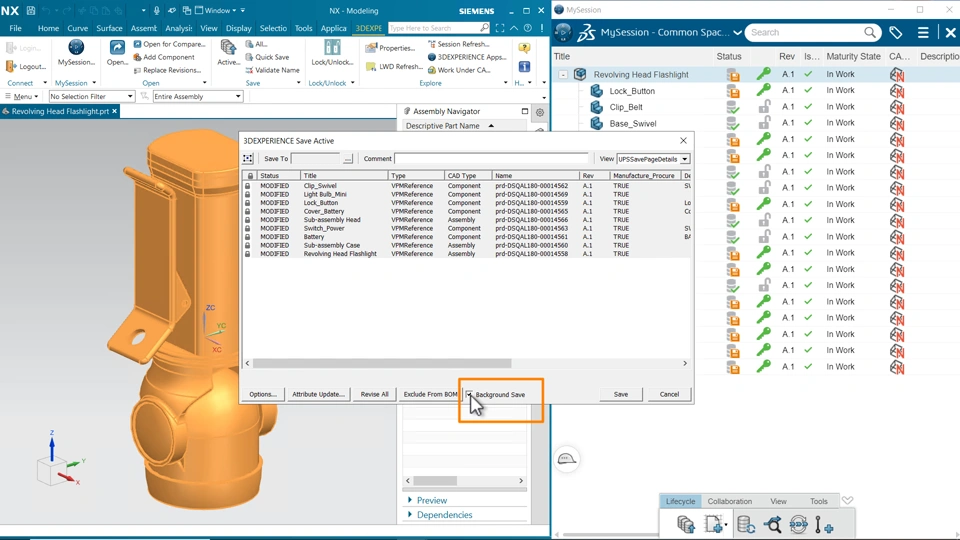Viewport: 960px width, 540px height.
Task: Open the File menu
Action: click(15, 28)
